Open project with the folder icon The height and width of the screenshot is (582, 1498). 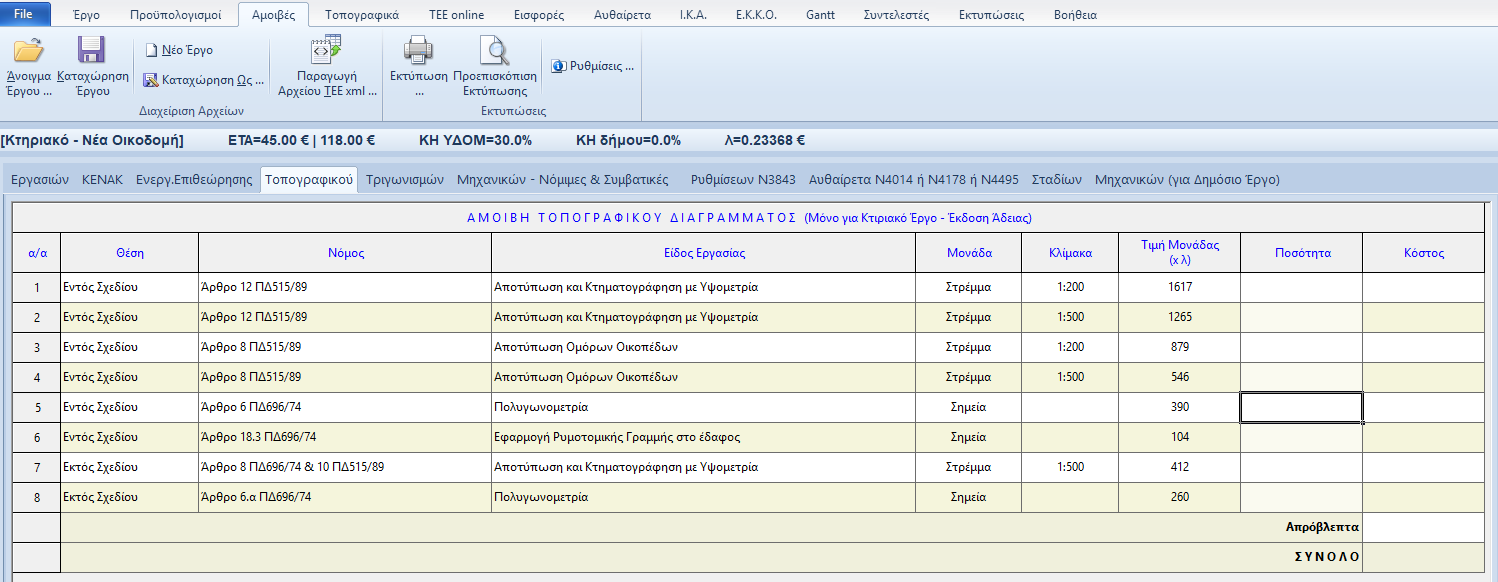(x=28, y=53)
